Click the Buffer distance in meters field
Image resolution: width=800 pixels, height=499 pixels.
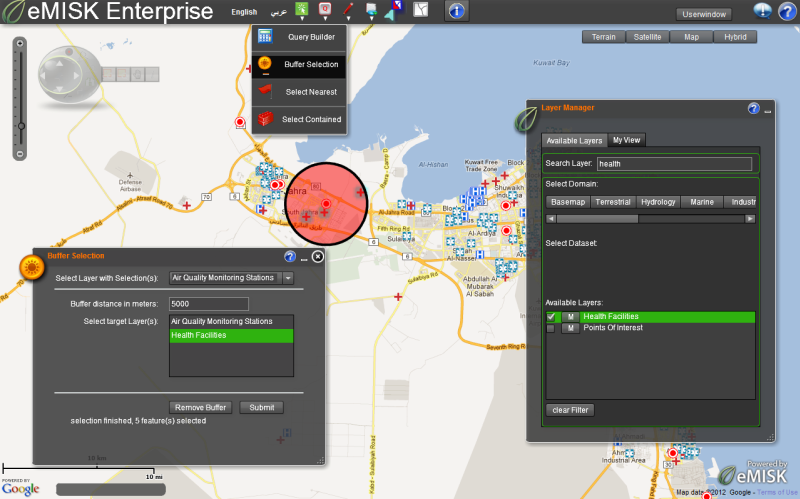tap(209, 304)
